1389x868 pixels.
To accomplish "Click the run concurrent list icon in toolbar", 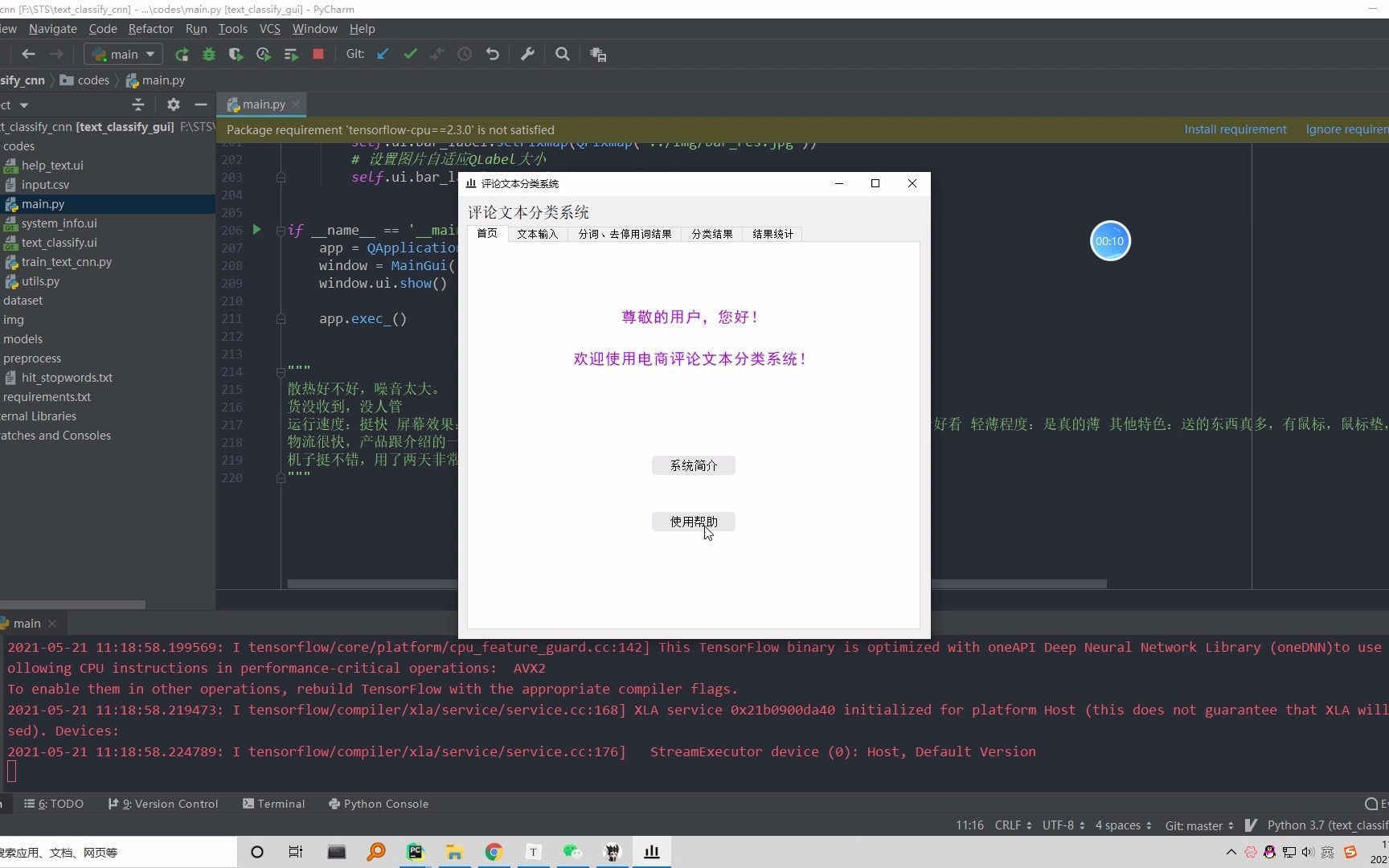I will click(x=291, y=55).
